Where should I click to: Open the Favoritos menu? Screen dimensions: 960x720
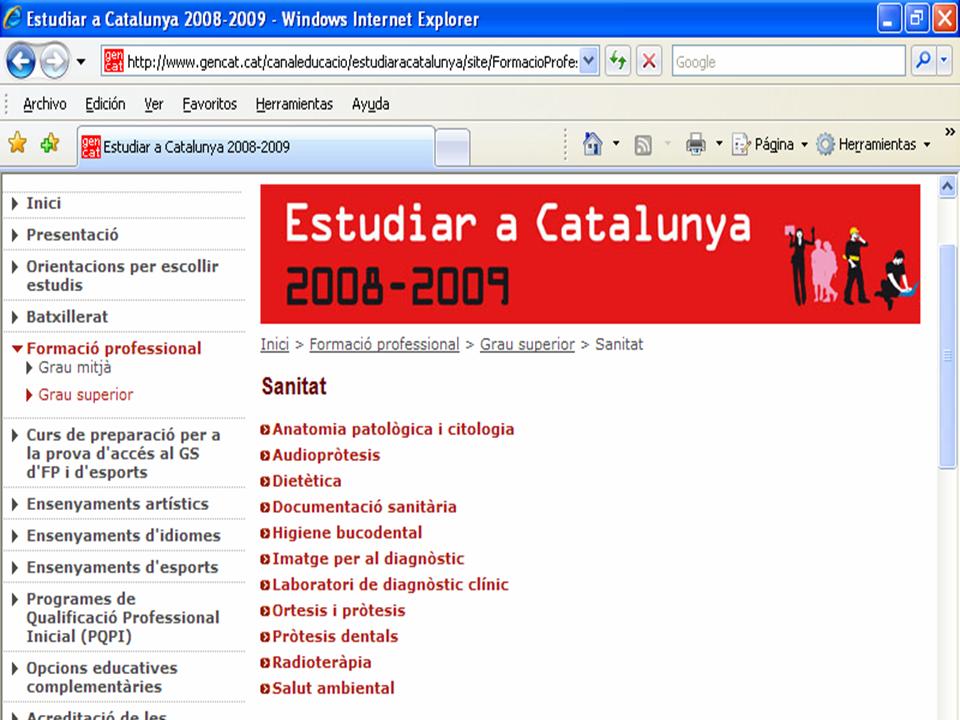click(209, 104)
